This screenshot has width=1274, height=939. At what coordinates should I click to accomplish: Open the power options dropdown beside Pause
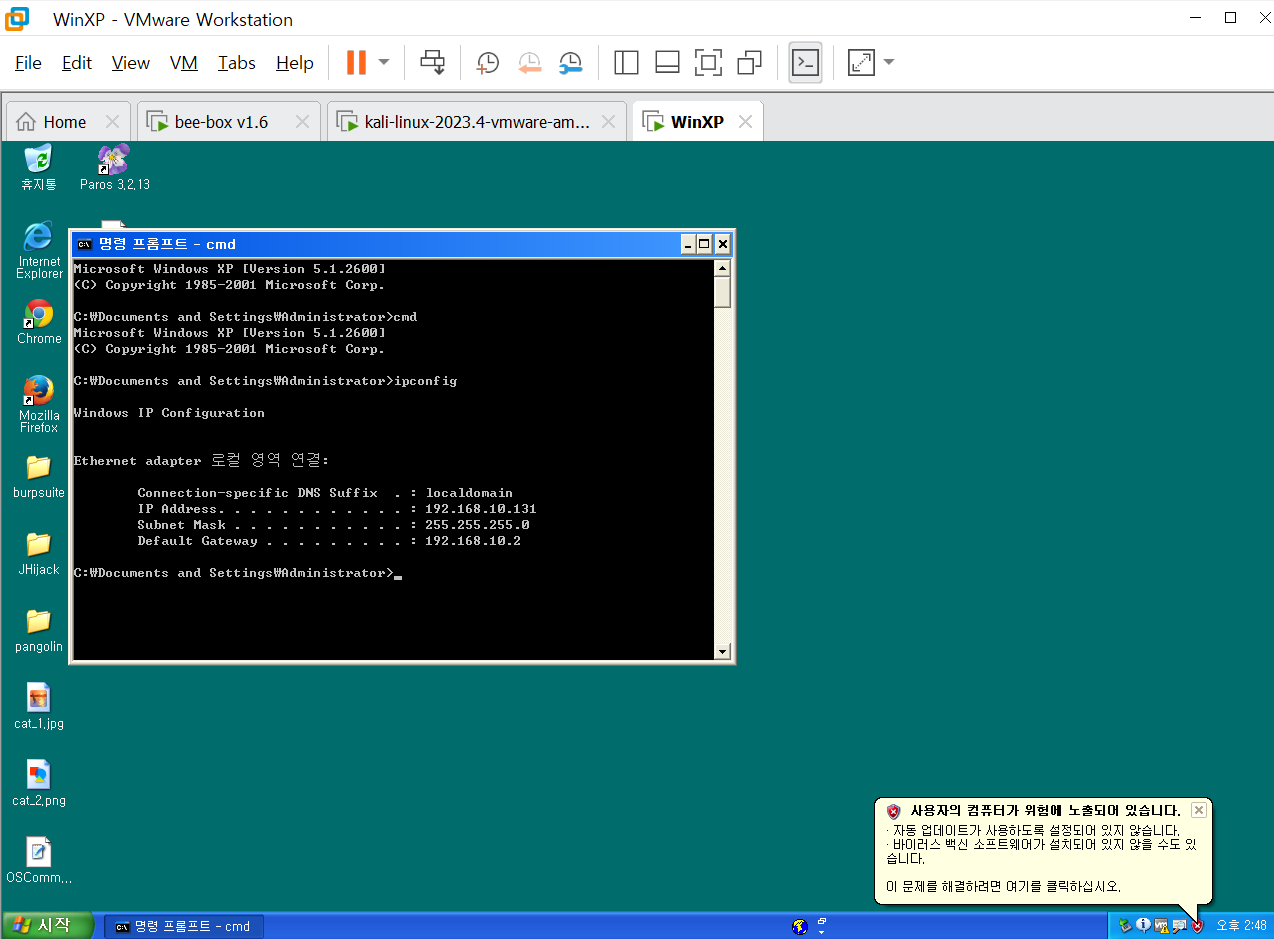click(x=384, y=62)
